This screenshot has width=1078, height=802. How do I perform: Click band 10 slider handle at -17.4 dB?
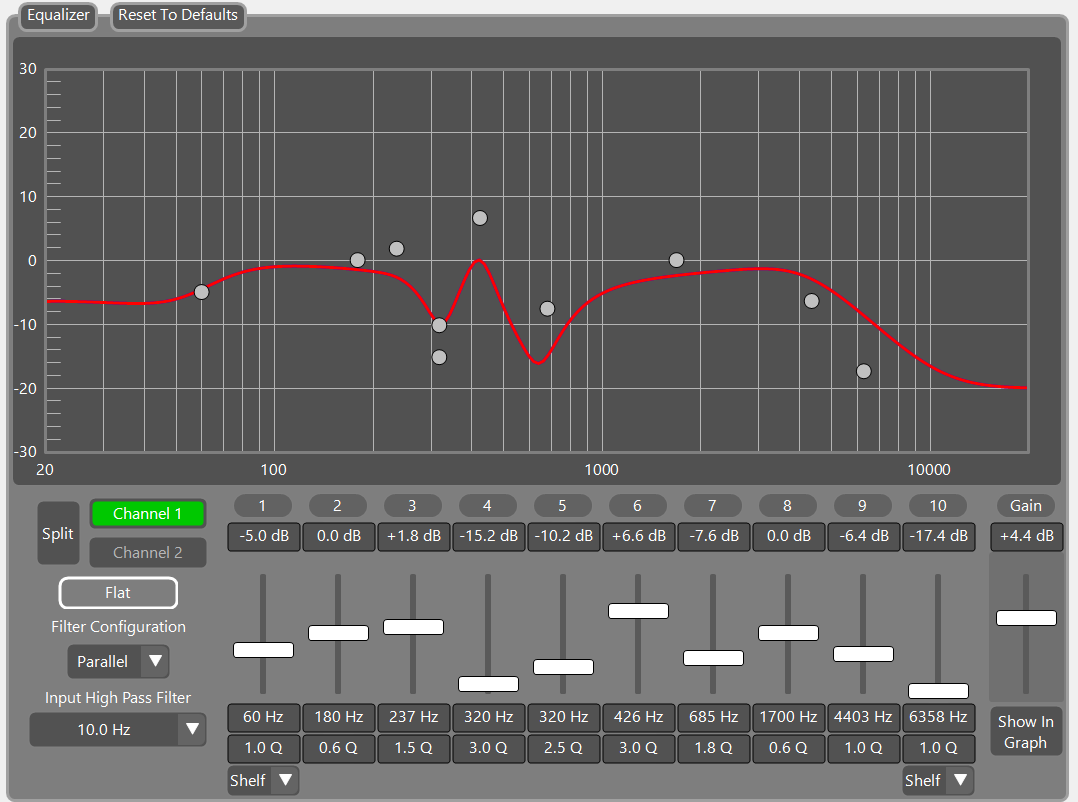(938, 691)
